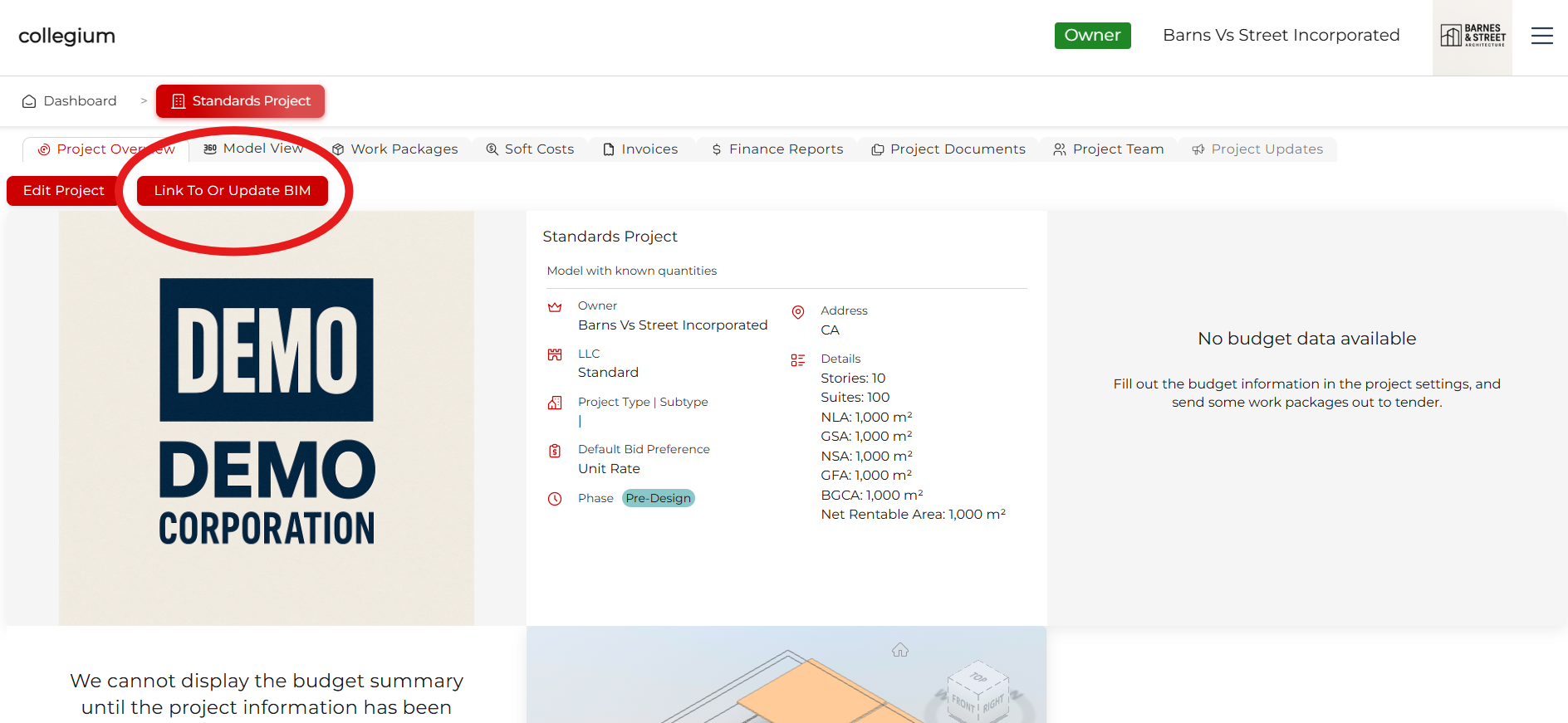Click the Pre-Design phase badge
Image resolution: width=1568 pixels, height=723 pixels.
tap(659, 498)
